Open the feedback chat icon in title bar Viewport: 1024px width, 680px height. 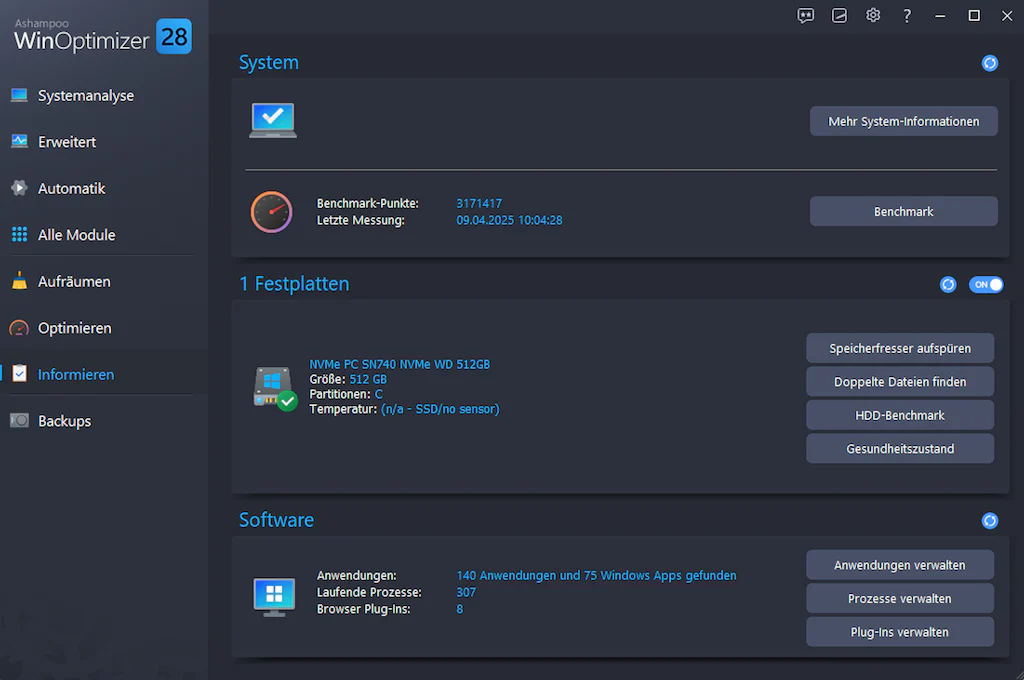pyautogui.click(x=806, y=16)
